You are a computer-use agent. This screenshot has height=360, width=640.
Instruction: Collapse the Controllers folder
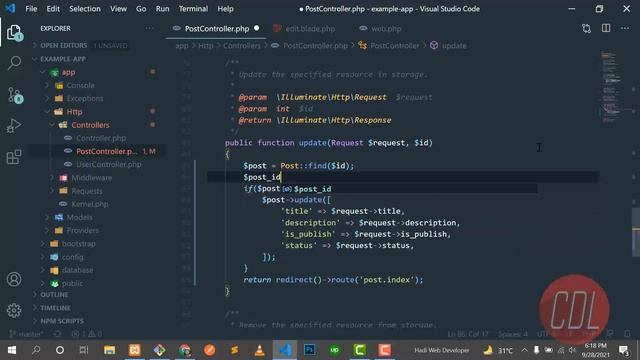tap(90, 125)
